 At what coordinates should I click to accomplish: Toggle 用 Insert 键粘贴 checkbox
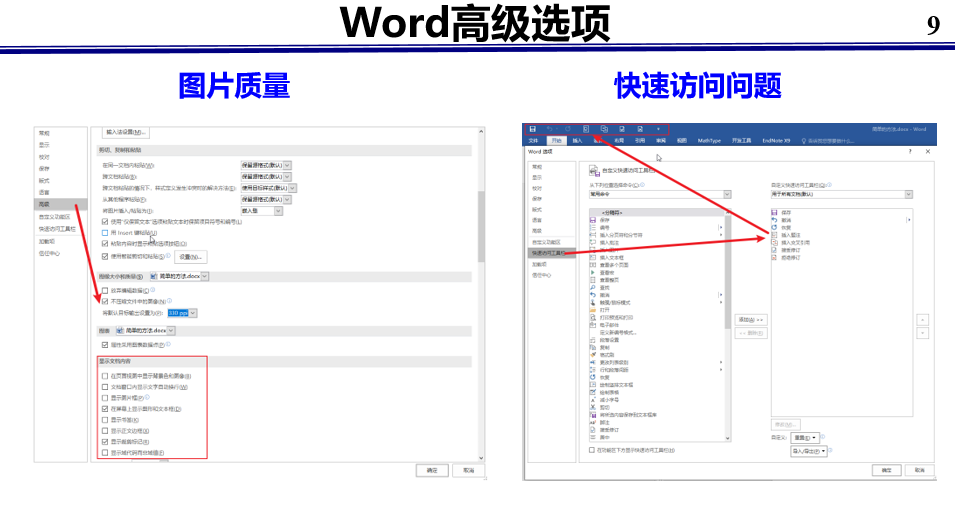coord(105,233)
